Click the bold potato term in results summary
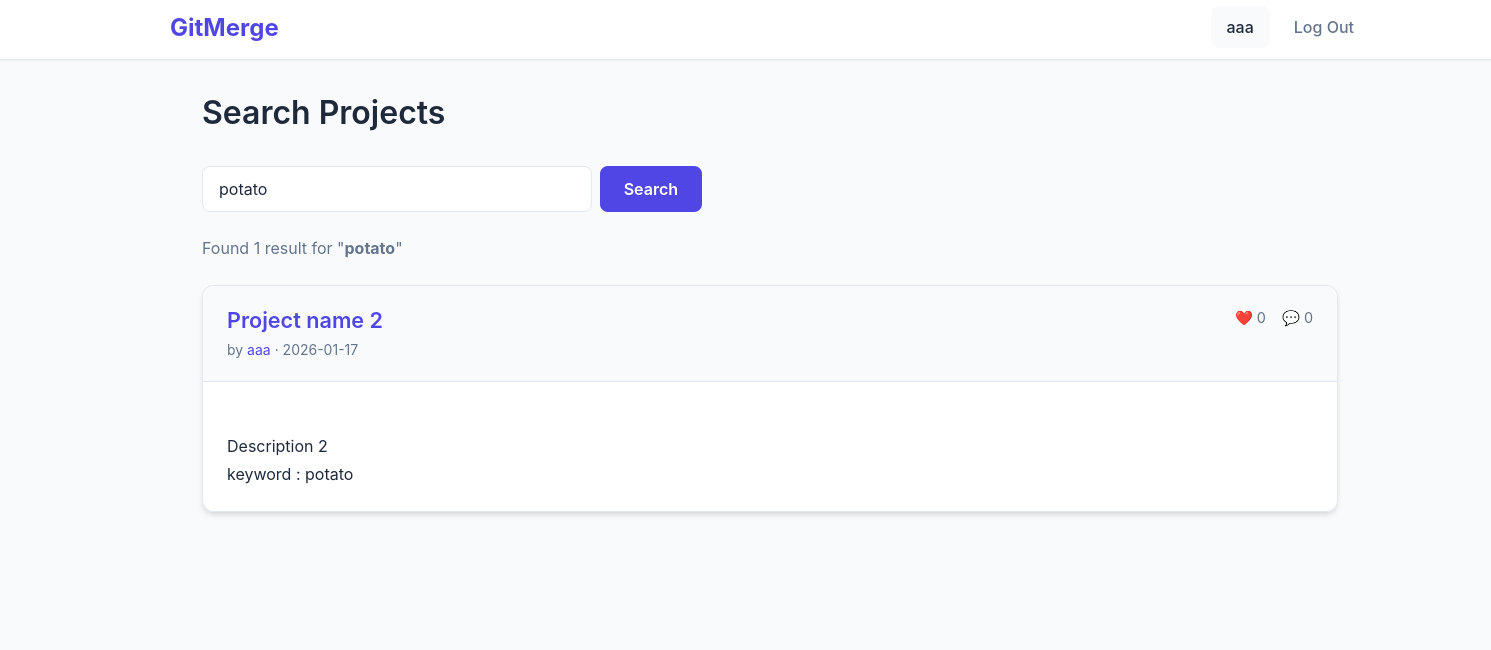1491x650 pixels. (370, 248)
